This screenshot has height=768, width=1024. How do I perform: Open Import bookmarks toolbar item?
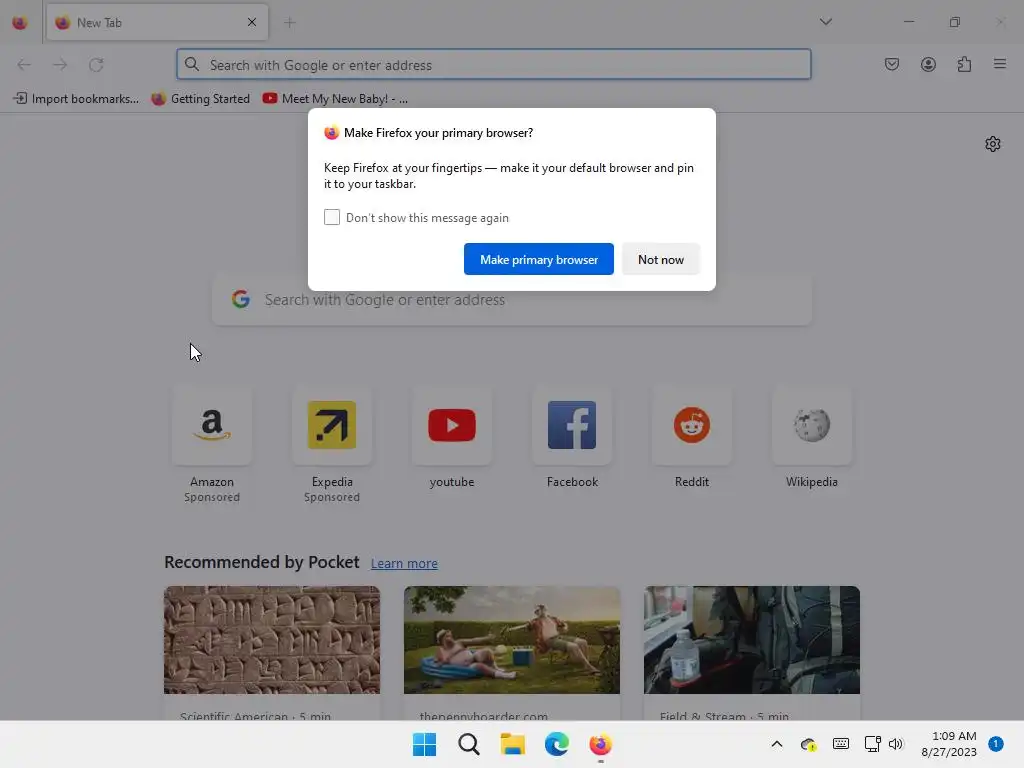click(76, 99)
